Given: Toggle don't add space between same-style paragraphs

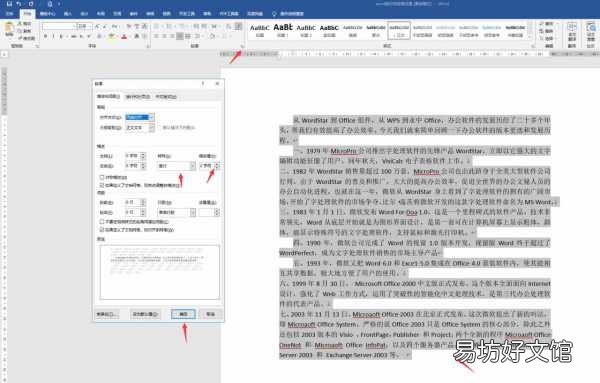Looking at the screenshot, I should point(102,222).
